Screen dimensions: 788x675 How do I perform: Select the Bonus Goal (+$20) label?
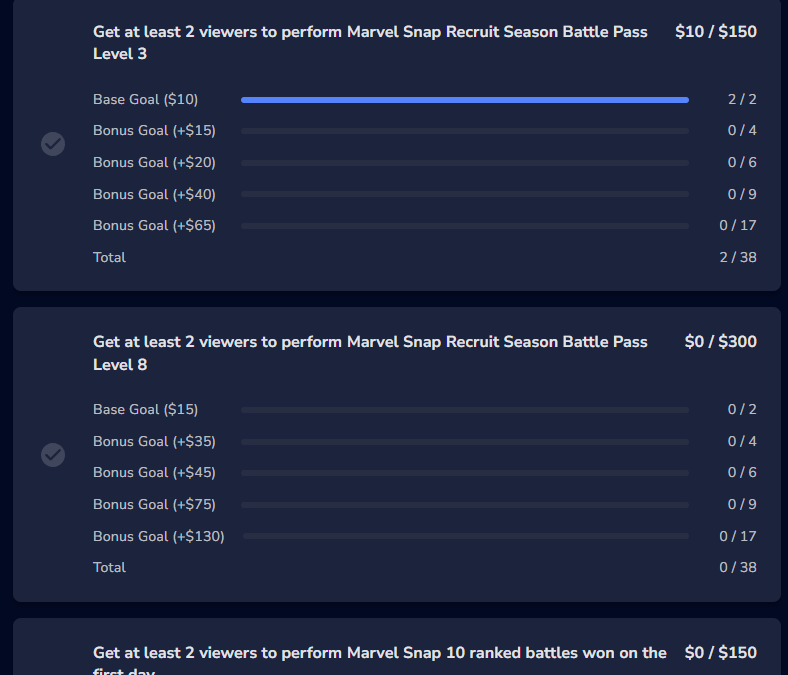point(154,162)
